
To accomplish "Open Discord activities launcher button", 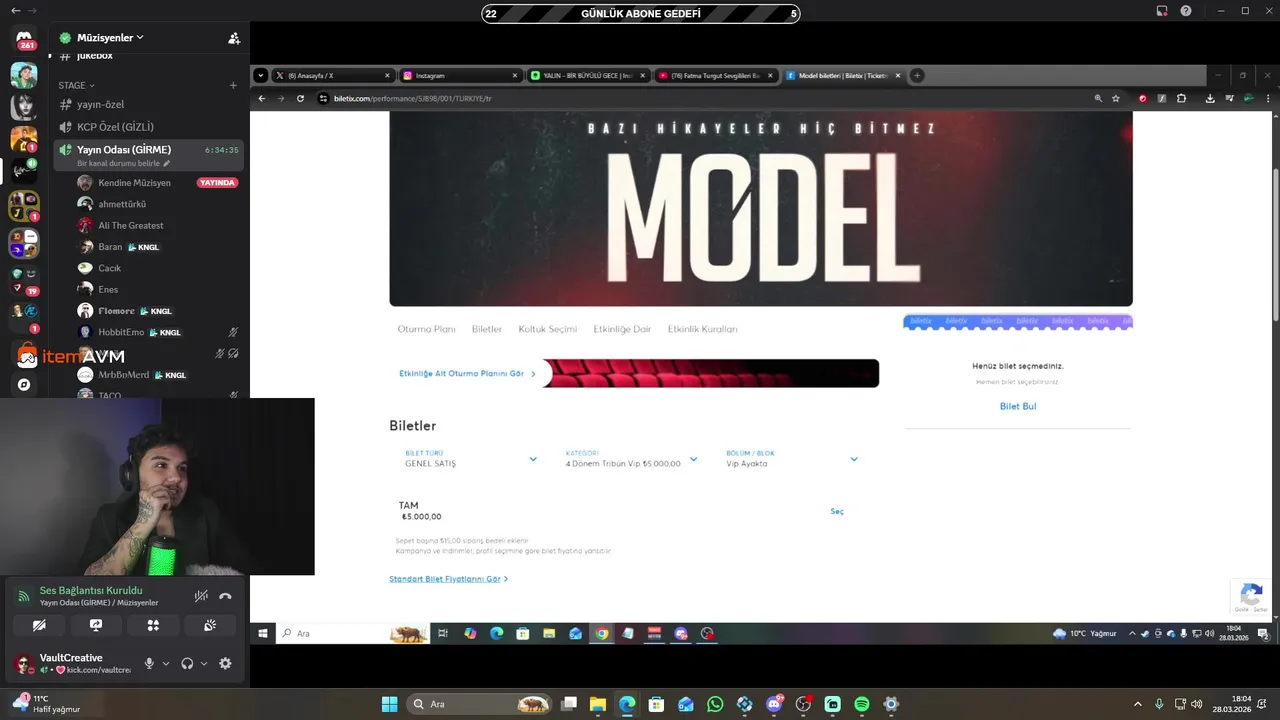I will (x=153, y=625).
